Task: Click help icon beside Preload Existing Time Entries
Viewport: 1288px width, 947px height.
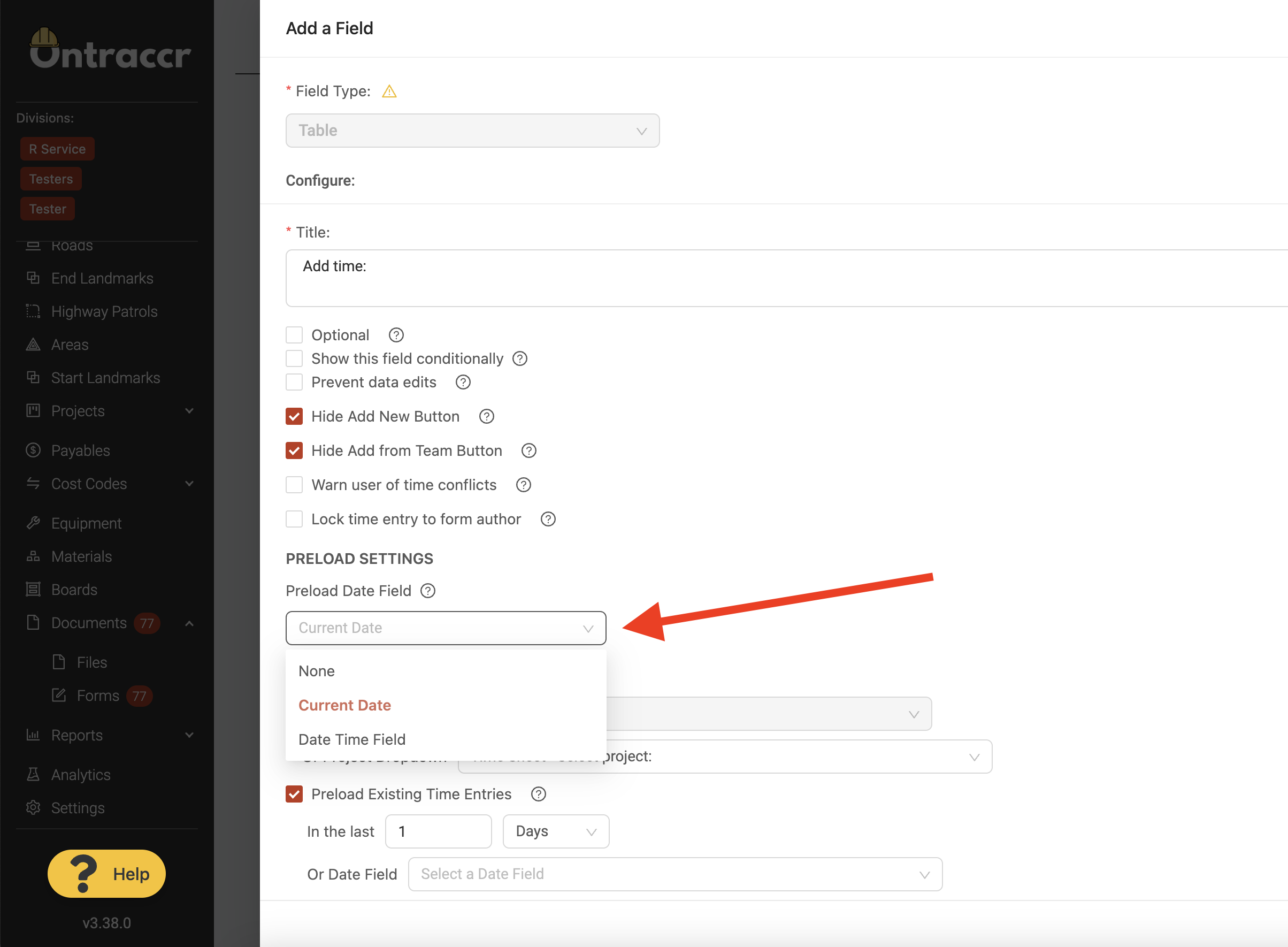Action: point(538,794)
